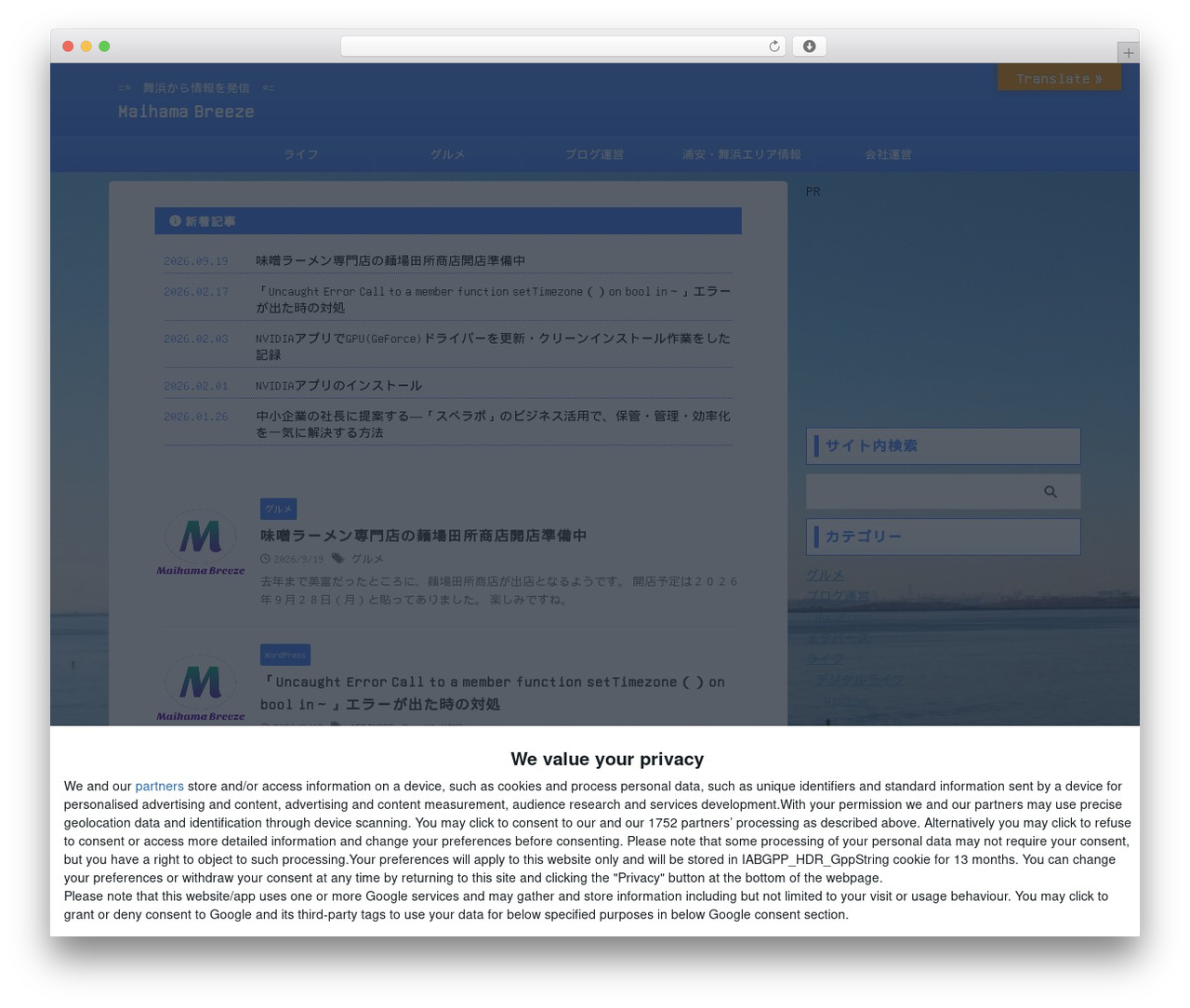Open NVIDIAアプリでGPU driver update entry
1190x1008 pixels.
493,347
